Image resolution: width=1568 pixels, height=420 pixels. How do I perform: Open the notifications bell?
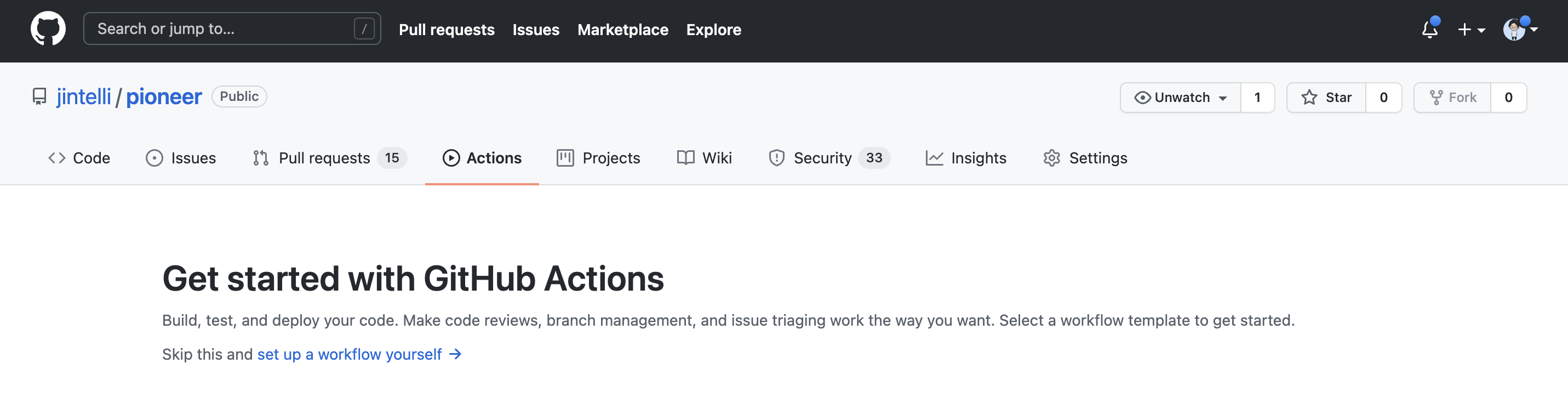pos(1430,29)
